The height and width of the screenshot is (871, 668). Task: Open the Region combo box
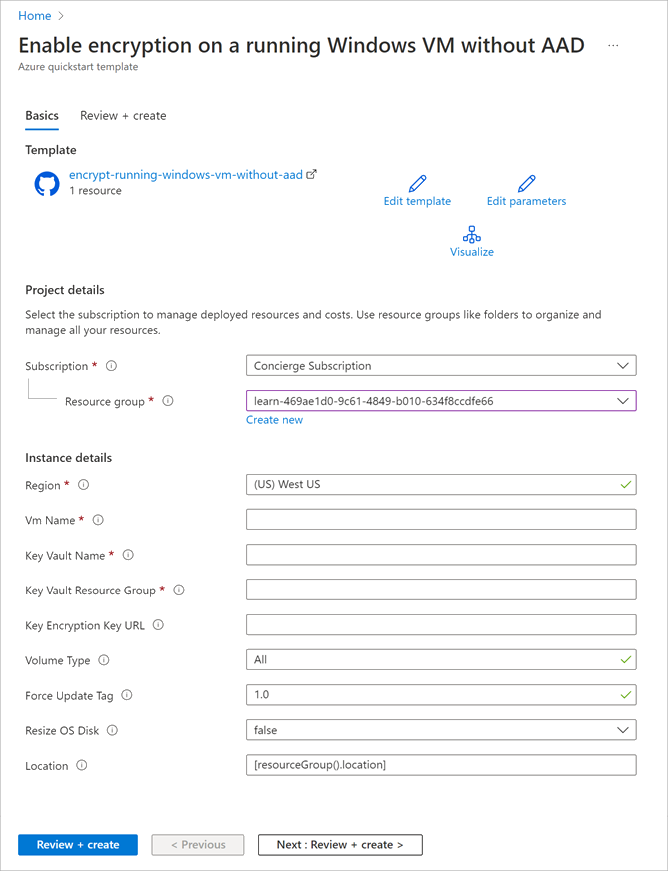pos(441,484)
